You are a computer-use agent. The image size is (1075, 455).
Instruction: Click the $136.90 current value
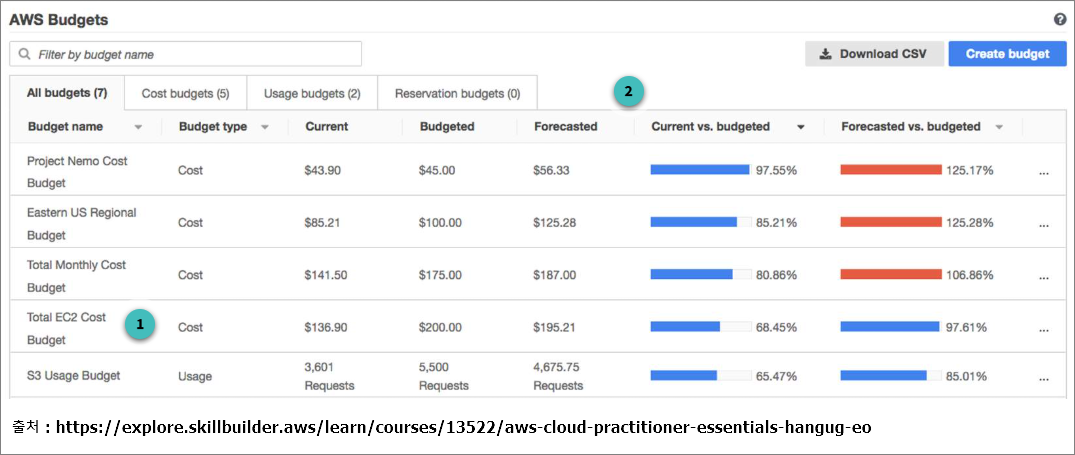click(326, 328)
